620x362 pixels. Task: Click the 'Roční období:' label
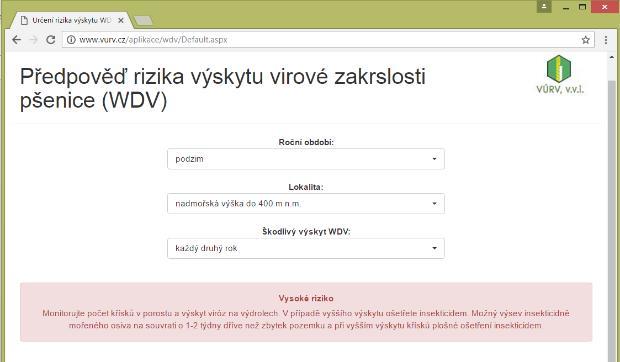306,142
